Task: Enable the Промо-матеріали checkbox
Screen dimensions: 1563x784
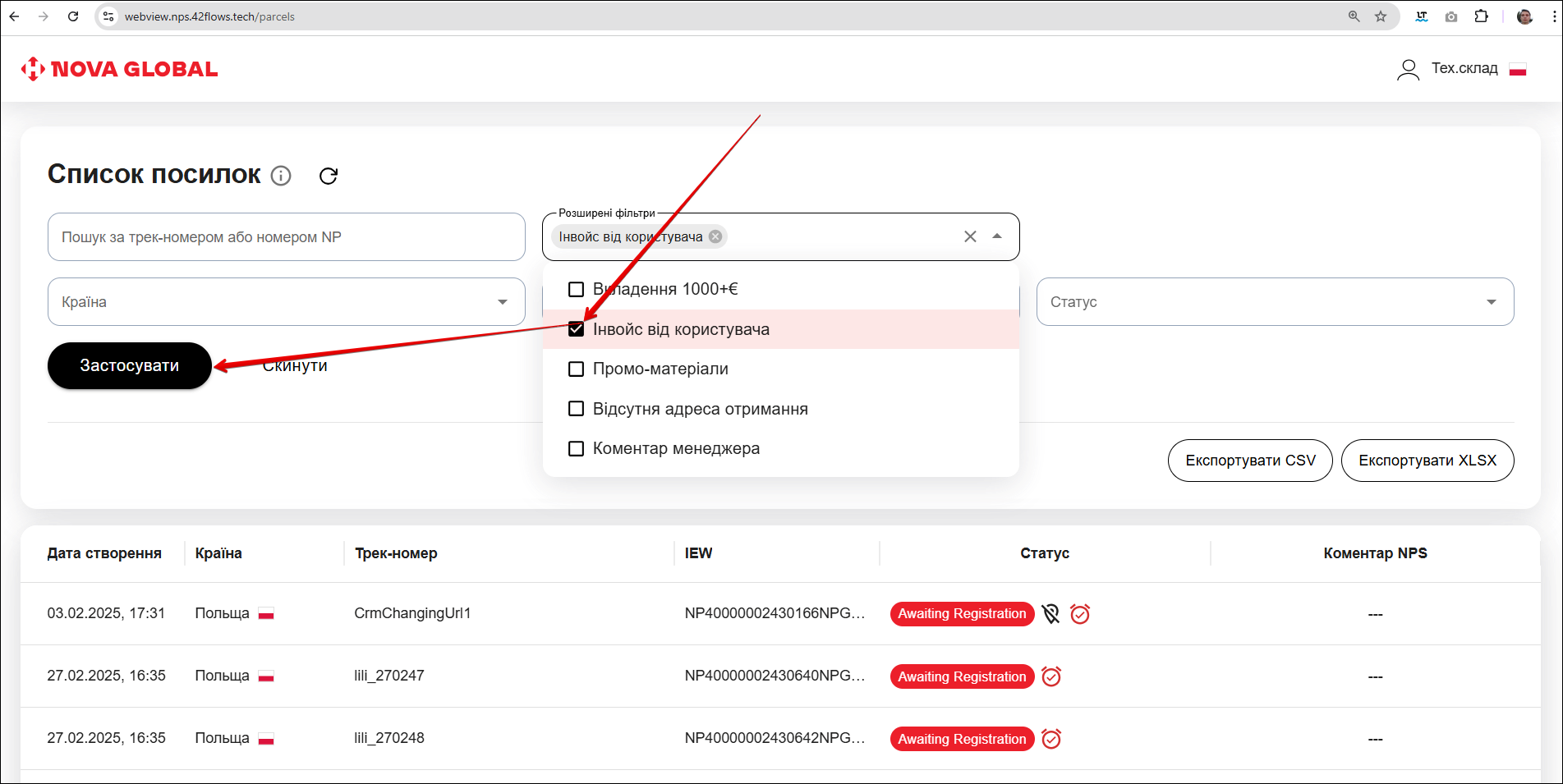Action: tap(577, 369)
